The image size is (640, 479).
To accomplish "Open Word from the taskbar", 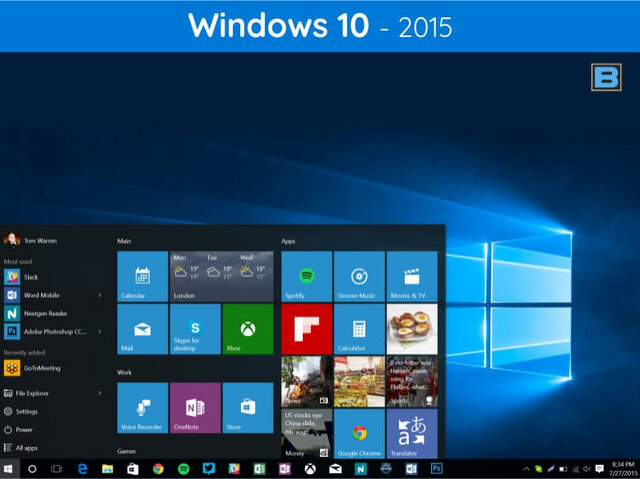I will [x=411, y=469].
